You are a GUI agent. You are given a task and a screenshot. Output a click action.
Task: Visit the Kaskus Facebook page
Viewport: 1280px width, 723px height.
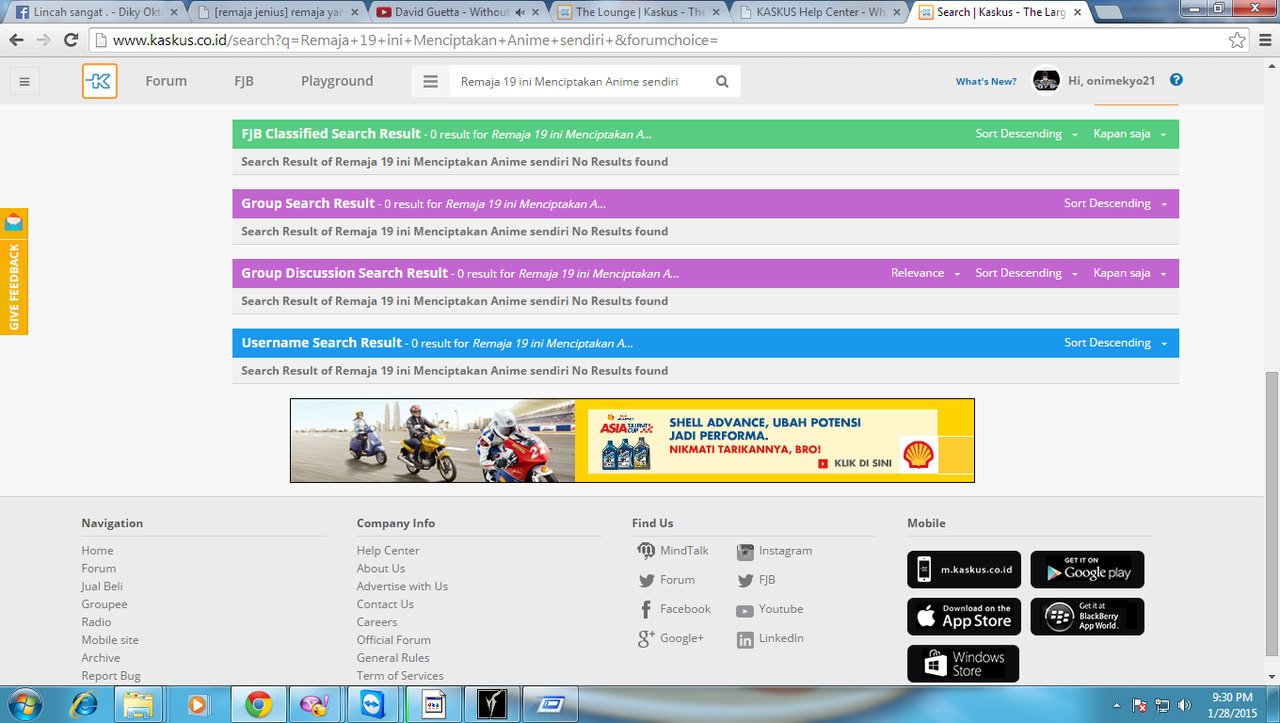point(675,609)
